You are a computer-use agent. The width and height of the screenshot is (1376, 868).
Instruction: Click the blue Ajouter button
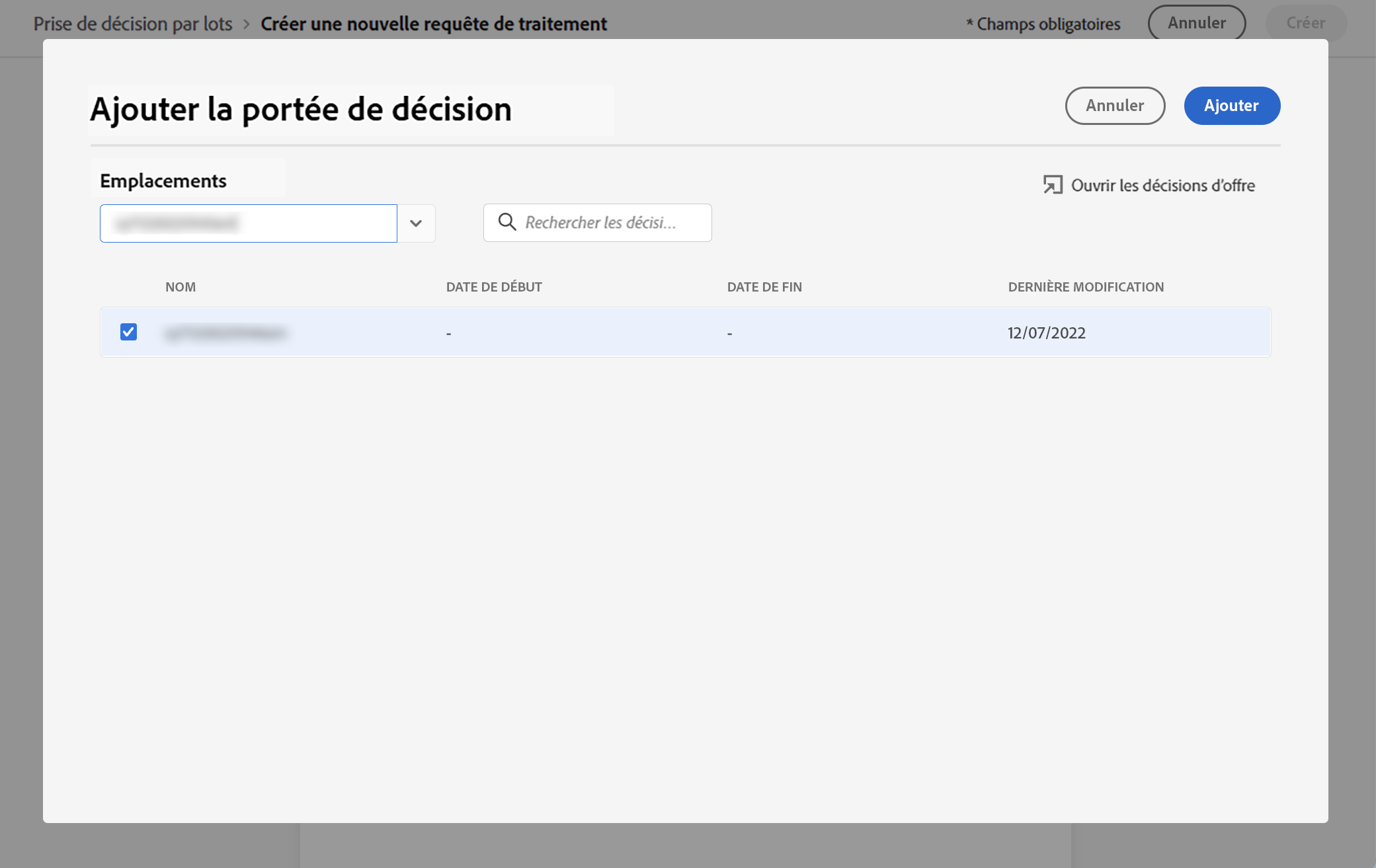1231,106
